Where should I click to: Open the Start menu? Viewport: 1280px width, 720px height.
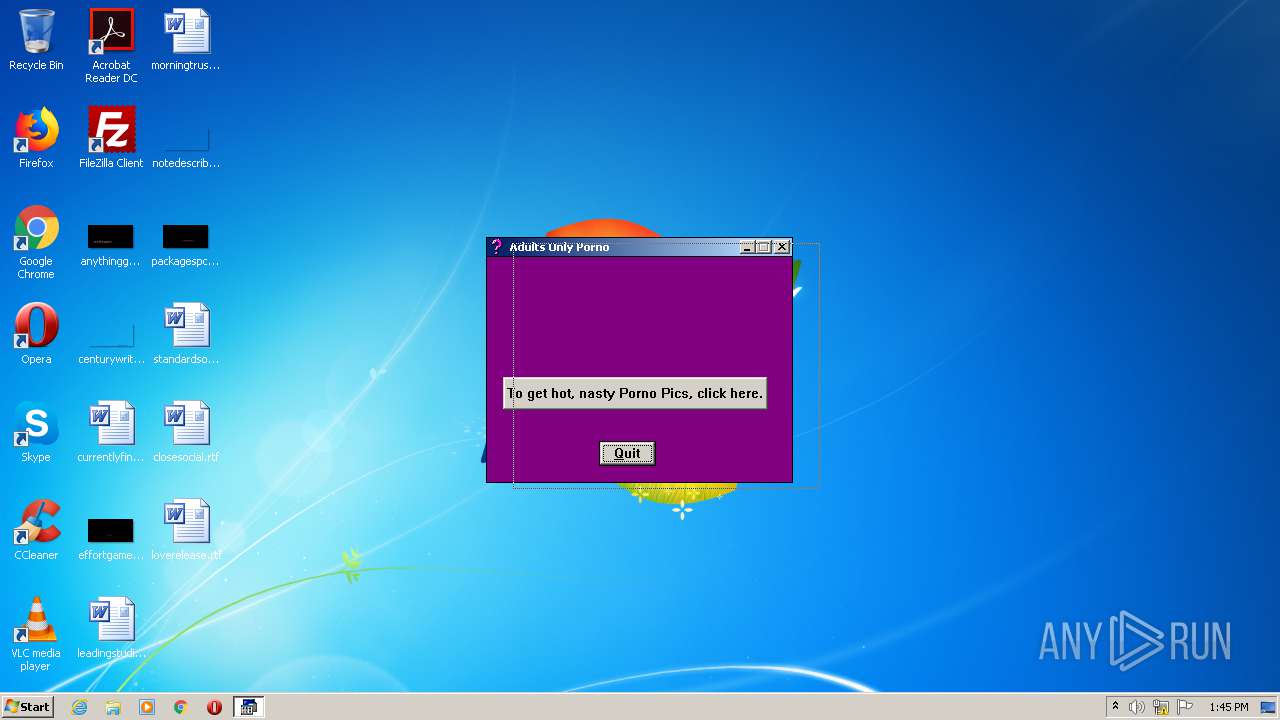point(28,707)
